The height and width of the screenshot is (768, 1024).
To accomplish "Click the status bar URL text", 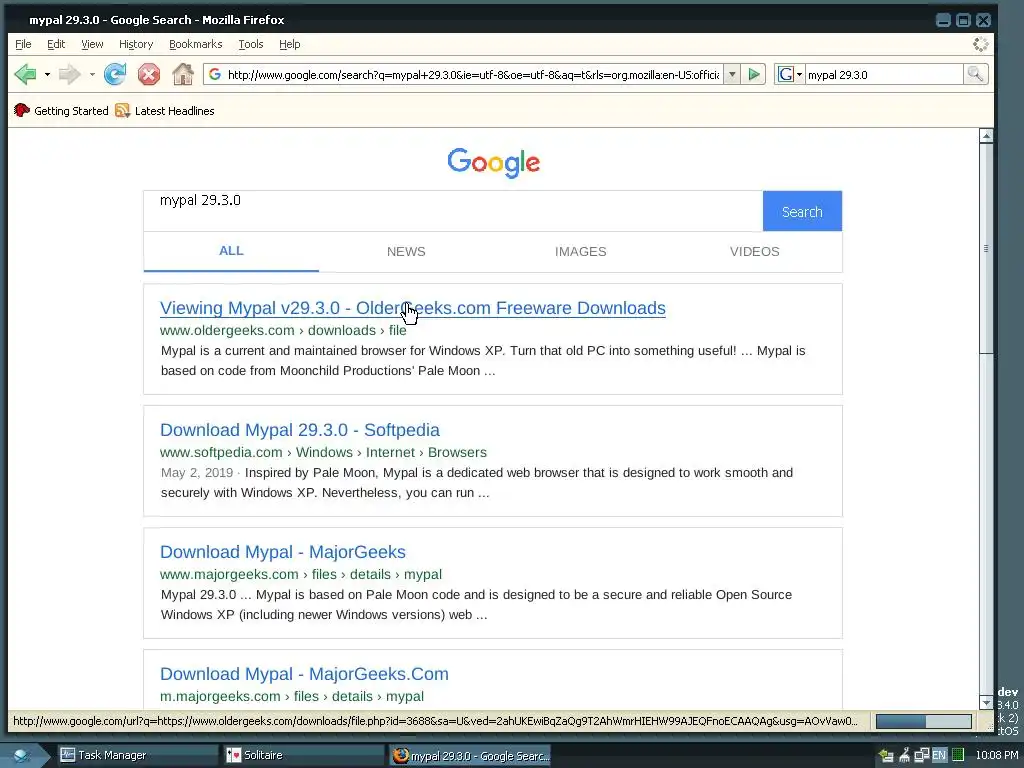I will click(435, 721).
